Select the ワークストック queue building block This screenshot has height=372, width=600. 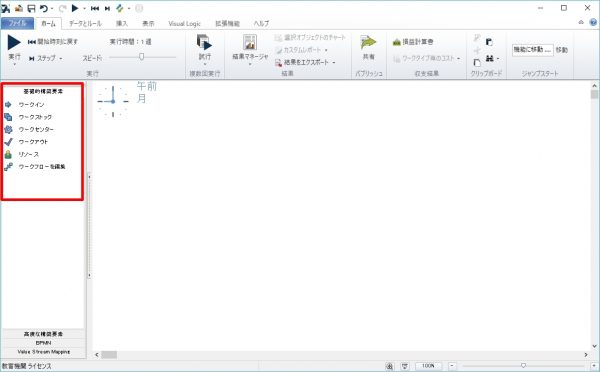(x=8, y=117)
